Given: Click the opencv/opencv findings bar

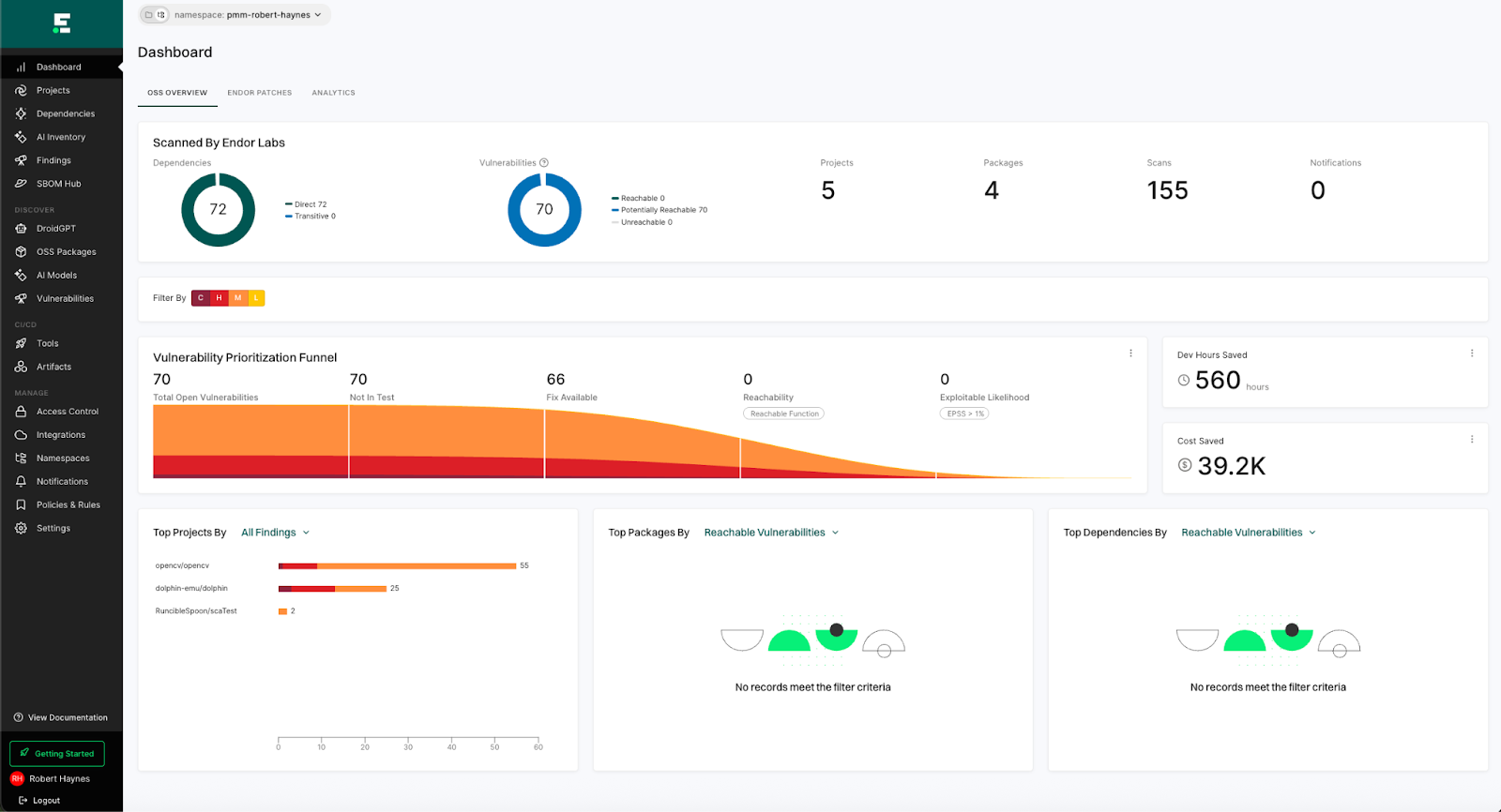Looking at the screenshot, I should (397, 566).
